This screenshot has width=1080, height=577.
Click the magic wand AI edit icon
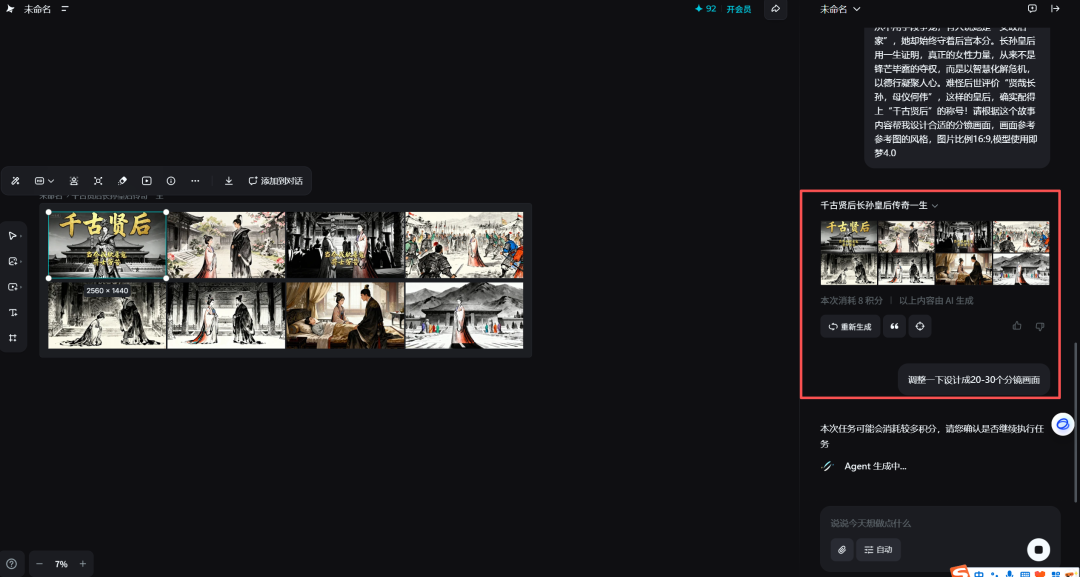coord(15,180)
